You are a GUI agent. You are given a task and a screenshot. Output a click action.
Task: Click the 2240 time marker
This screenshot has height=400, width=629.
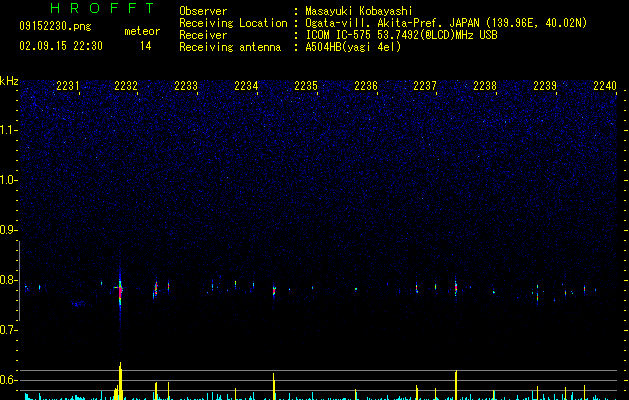pyautogui.click(x=605, y=86)
